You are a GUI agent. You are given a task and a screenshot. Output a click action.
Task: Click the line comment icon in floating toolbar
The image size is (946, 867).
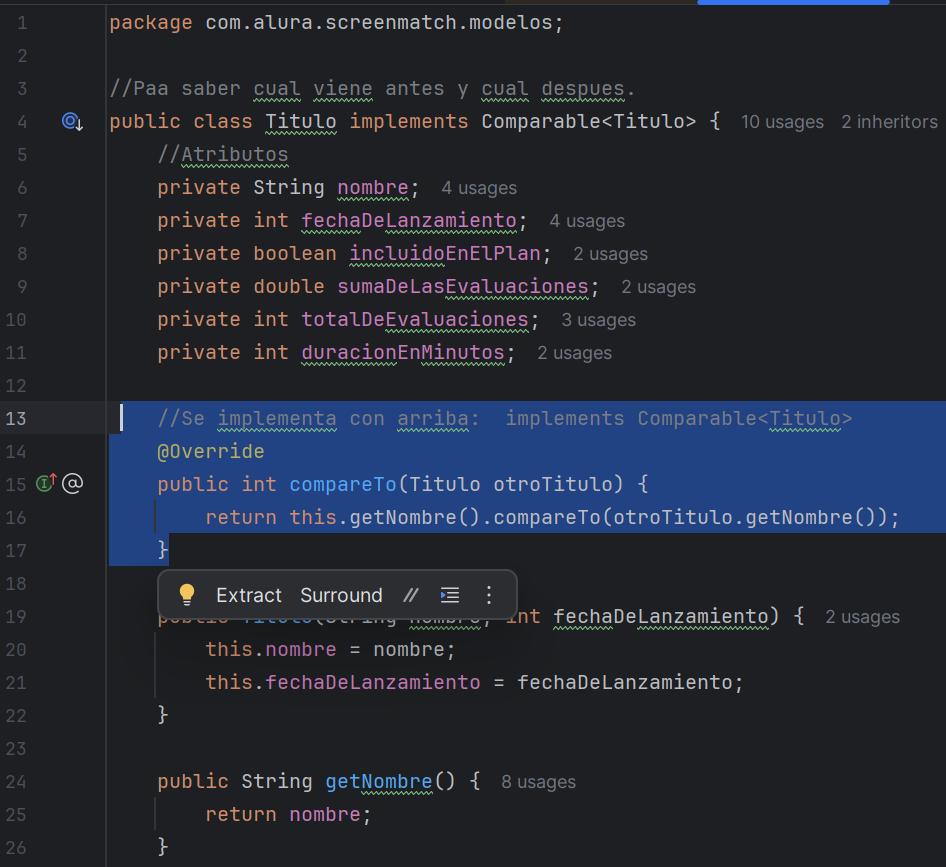click(410, 595)
